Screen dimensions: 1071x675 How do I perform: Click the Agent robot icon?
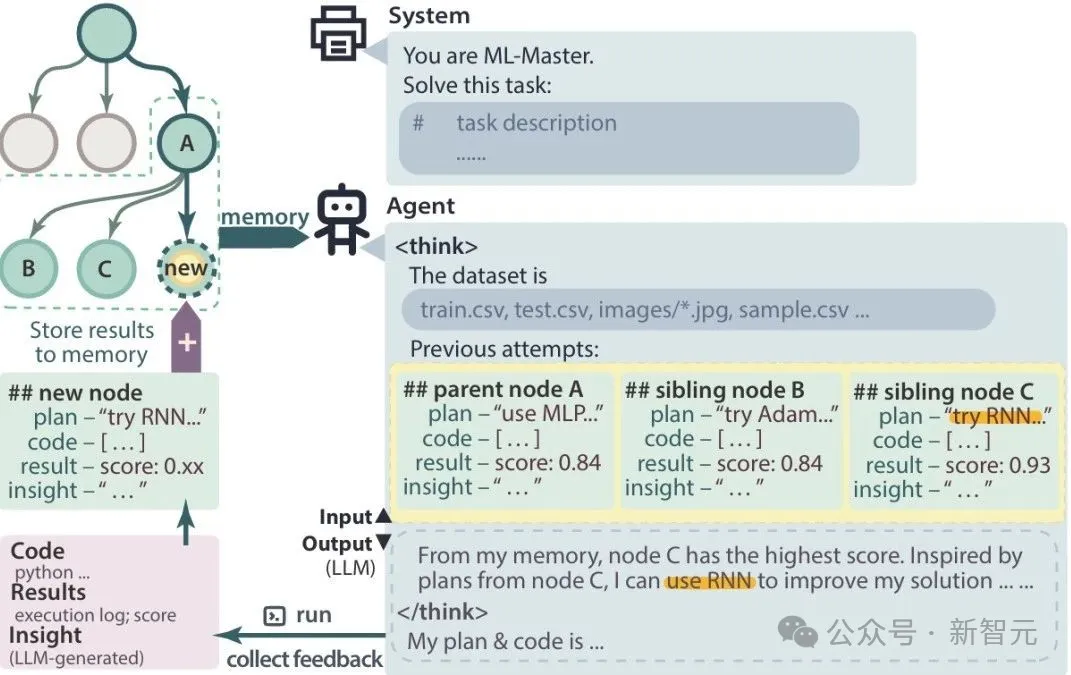(x=342, y=220)
